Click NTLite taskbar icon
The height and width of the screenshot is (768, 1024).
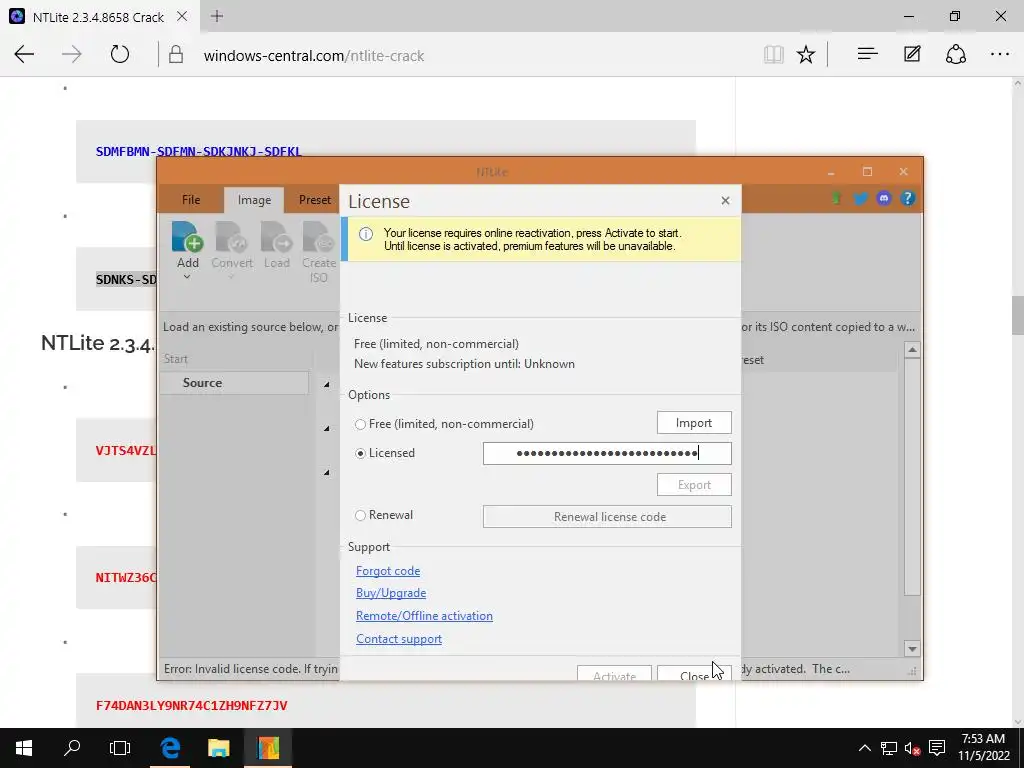pyautogui.click(x=268, y=748)
